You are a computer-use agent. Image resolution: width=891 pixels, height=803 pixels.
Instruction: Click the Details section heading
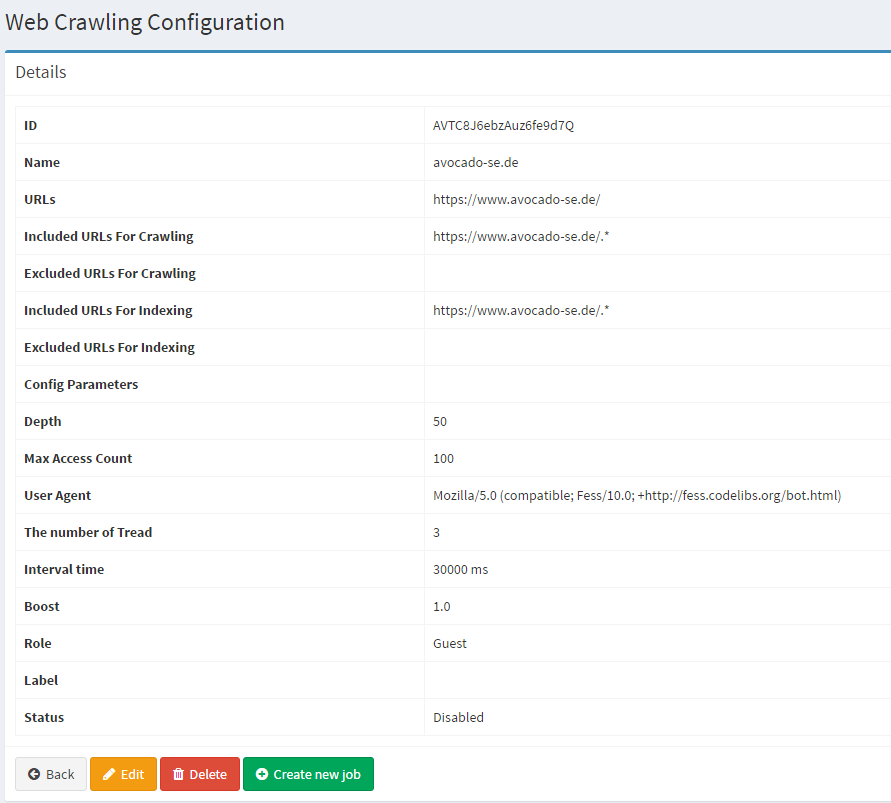coord(40,72)
